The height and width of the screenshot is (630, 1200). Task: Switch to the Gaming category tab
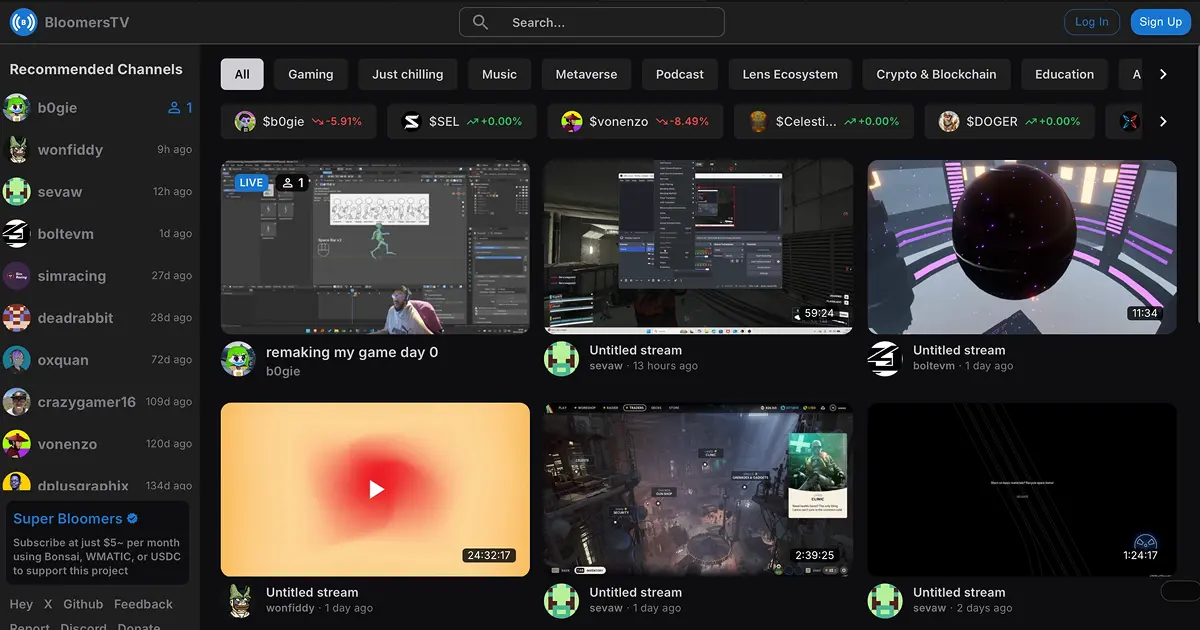tap(310, 73)
